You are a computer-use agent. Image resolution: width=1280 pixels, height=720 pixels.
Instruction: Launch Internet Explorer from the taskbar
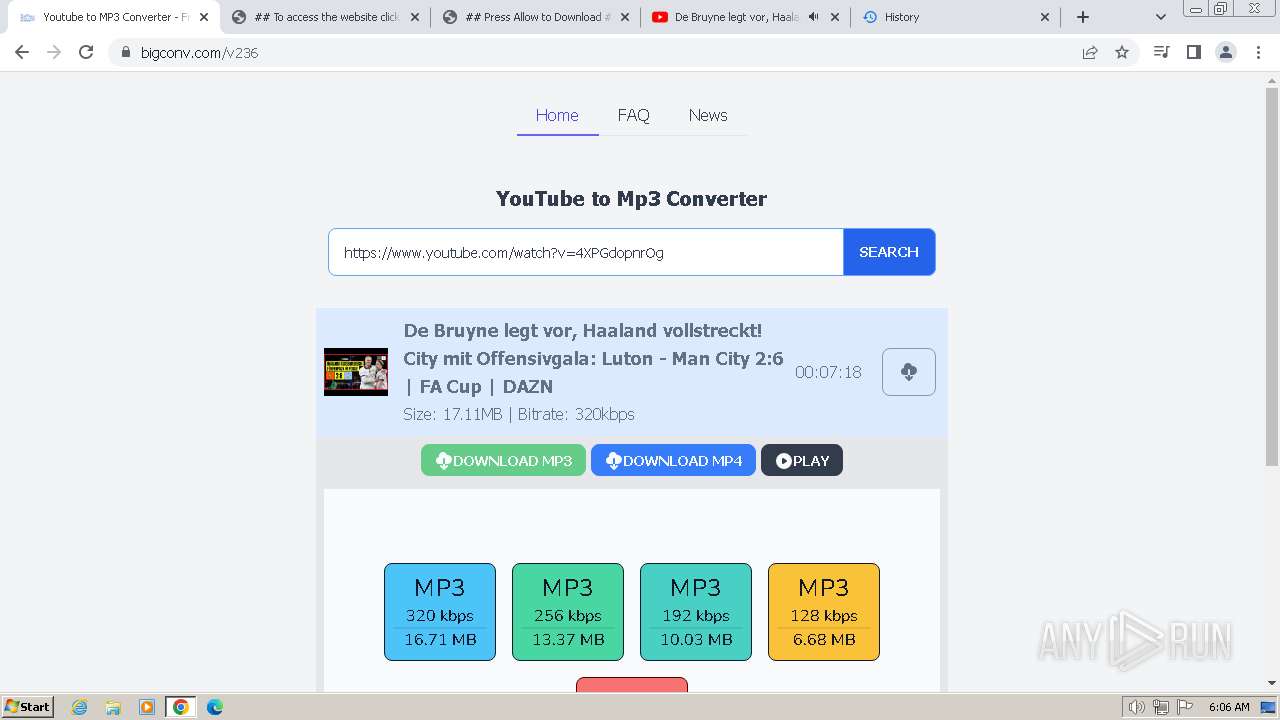tap(80, 707)
